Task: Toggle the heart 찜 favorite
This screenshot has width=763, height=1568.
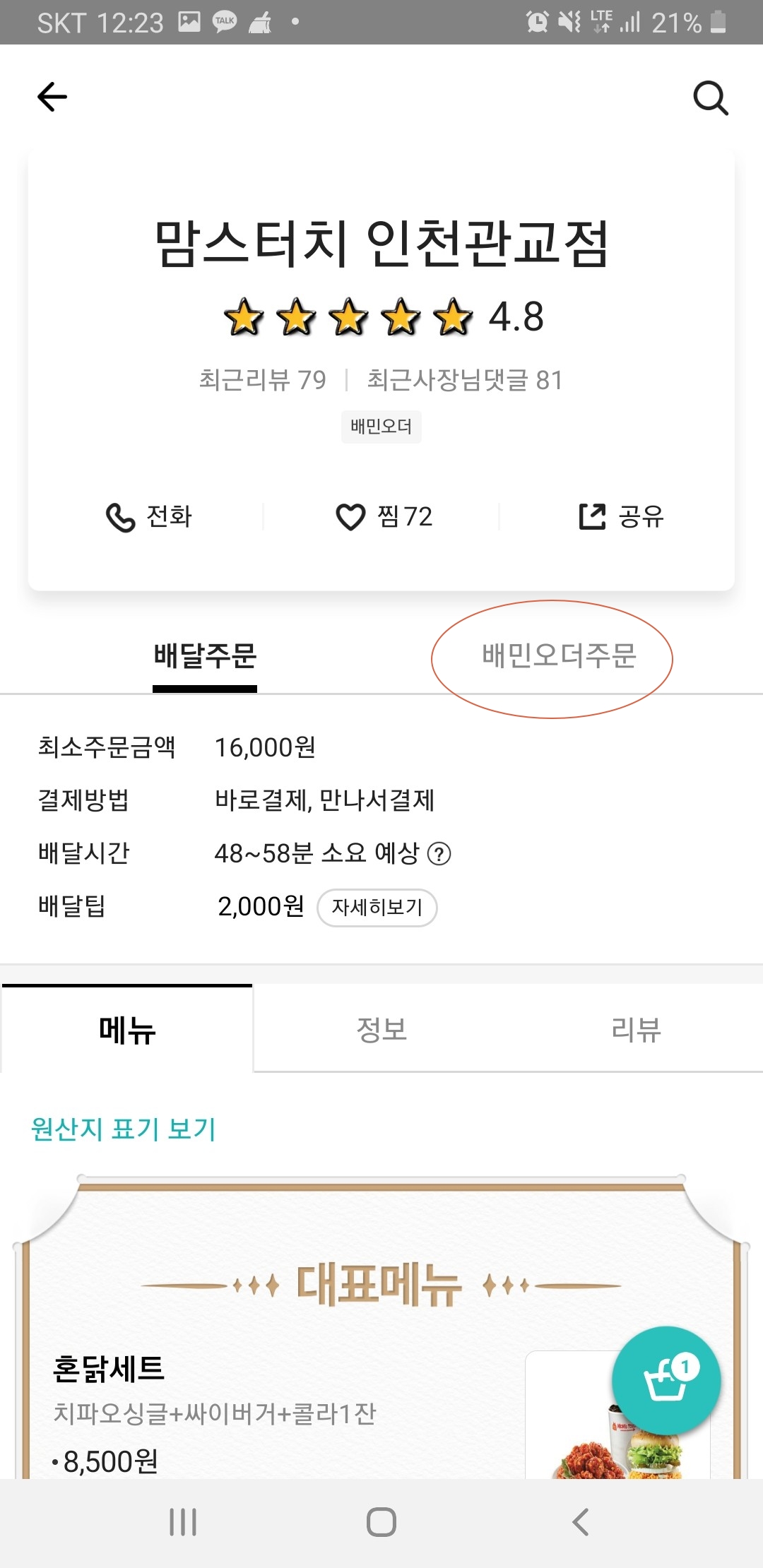Action: pyautogui.click(x=350, y=517)
